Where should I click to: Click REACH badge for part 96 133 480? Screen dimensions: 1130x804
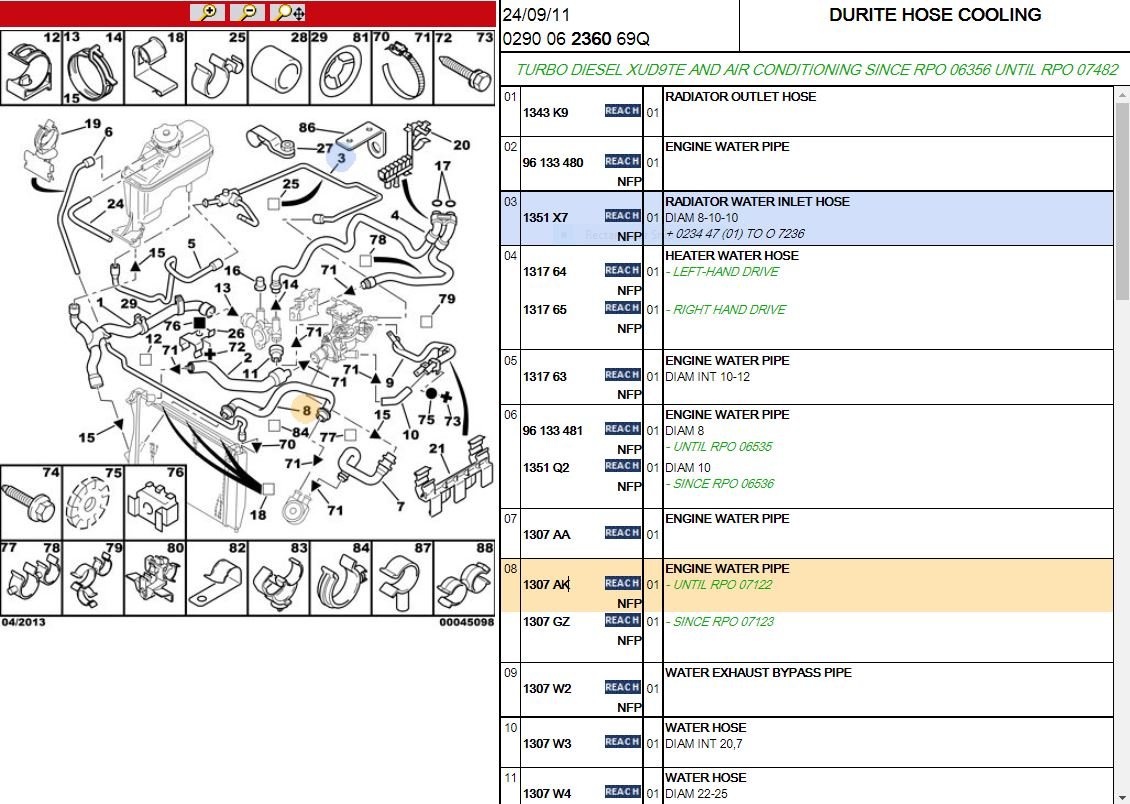(x=623, y=161)
